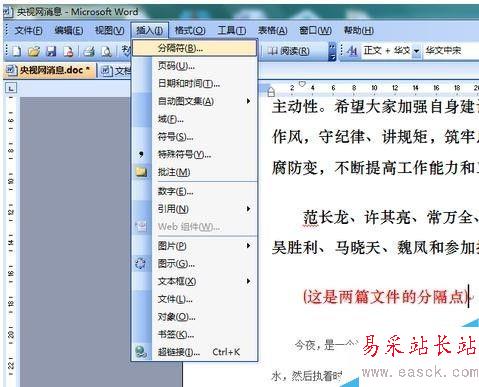Image resolution: width=479 pixels, height=387 pixels.
Task: Click the first-line indent marker on ruler
Action: coord(302,84)
